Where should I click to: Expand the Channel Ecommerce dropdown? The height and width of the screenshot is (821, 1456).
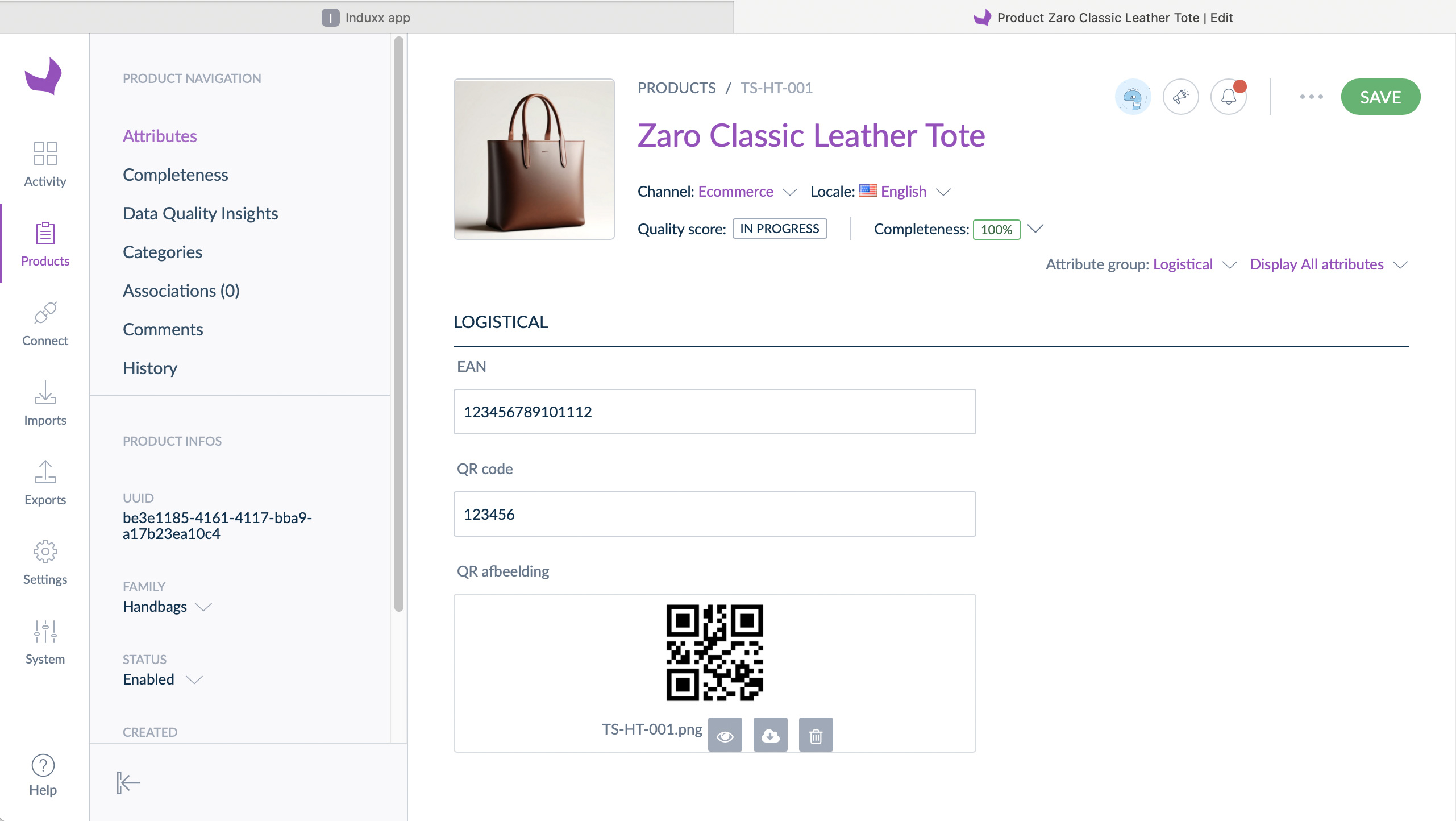coord(747,192)
